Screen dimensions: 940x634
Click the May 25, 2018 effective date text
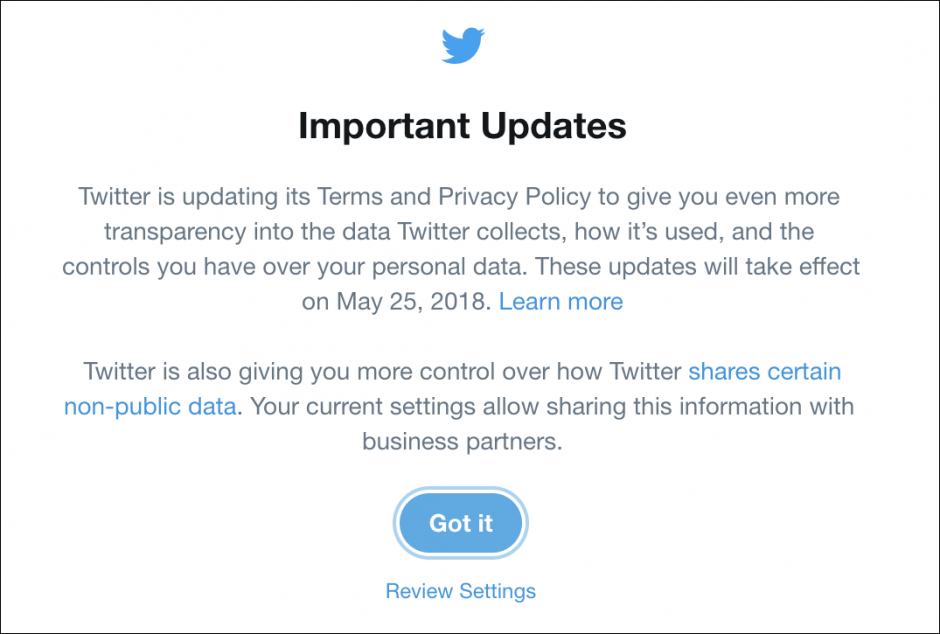click(x=413, y=301)
